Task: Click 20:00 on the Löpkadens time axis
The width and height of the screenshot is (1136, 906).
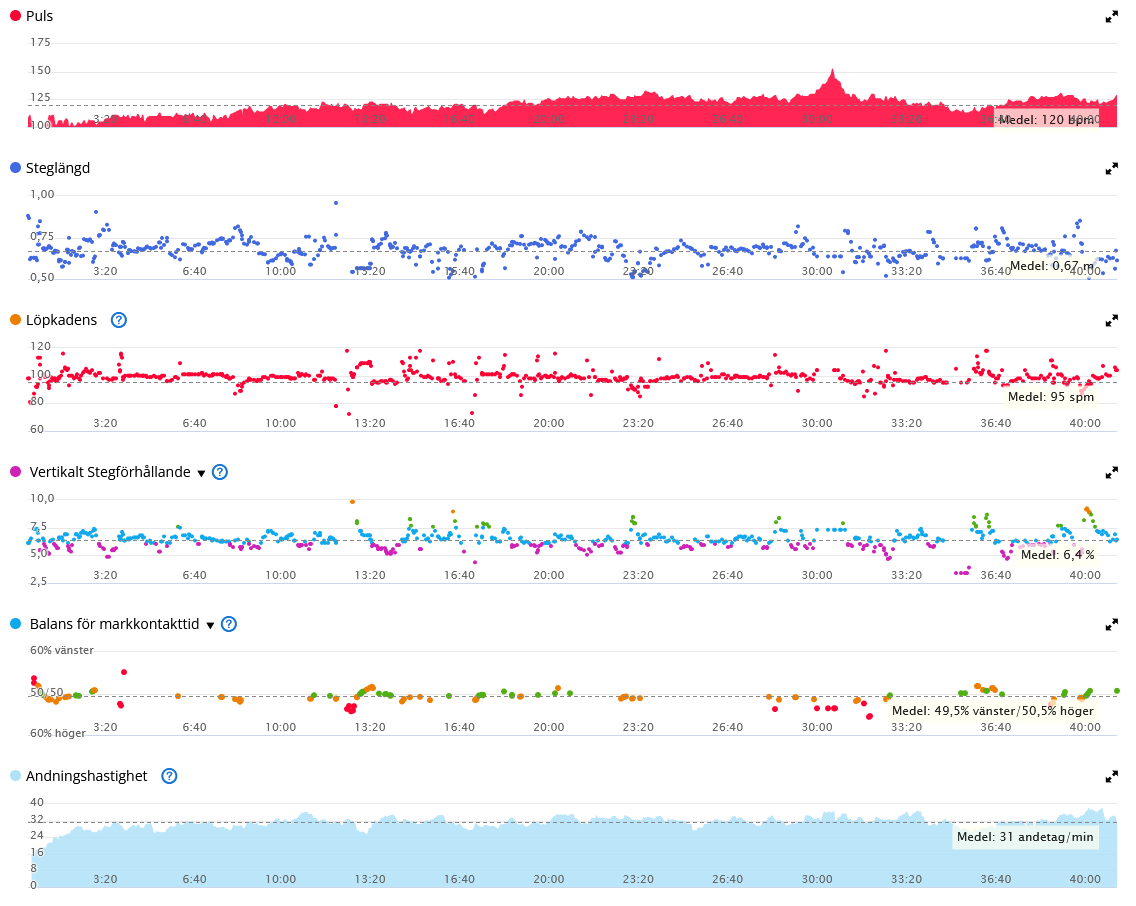Action: point(548,423)
